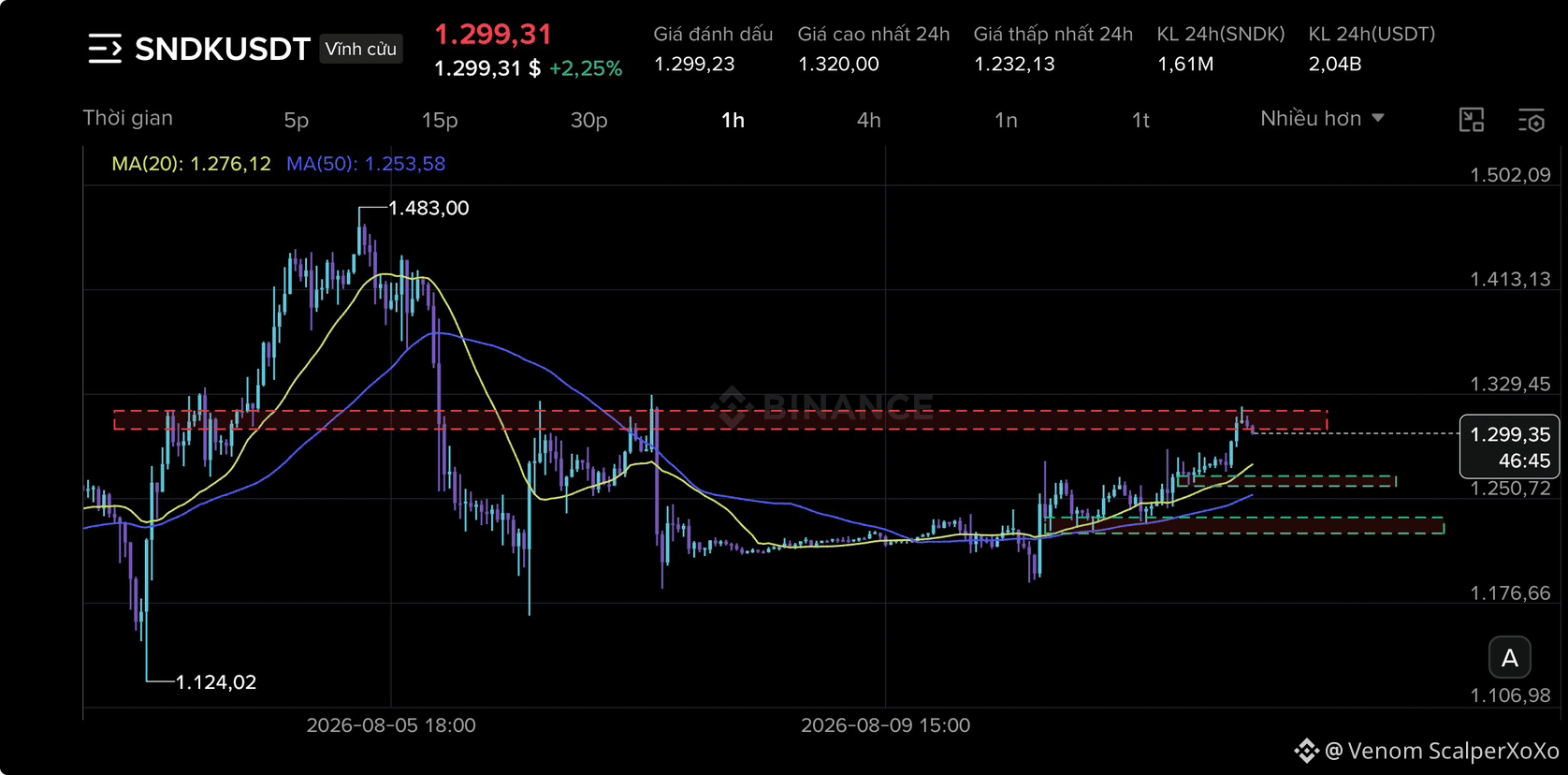Click the Vĩnh cửu contract tag
This screenshot has width=1568, height=775.
pyautogui.click(x=361, y=49)
